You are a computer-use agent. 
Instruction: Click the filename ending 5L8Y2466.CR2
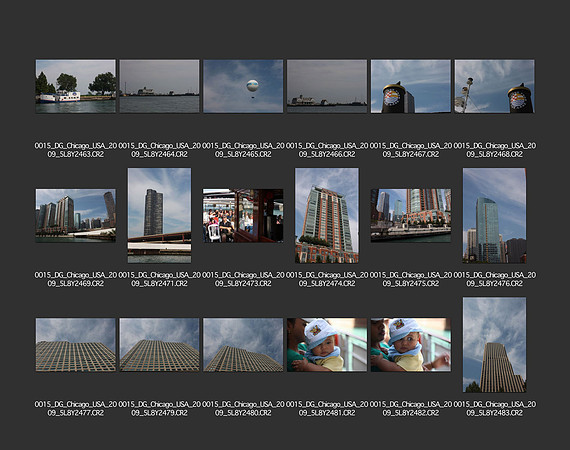pos(327,150)
